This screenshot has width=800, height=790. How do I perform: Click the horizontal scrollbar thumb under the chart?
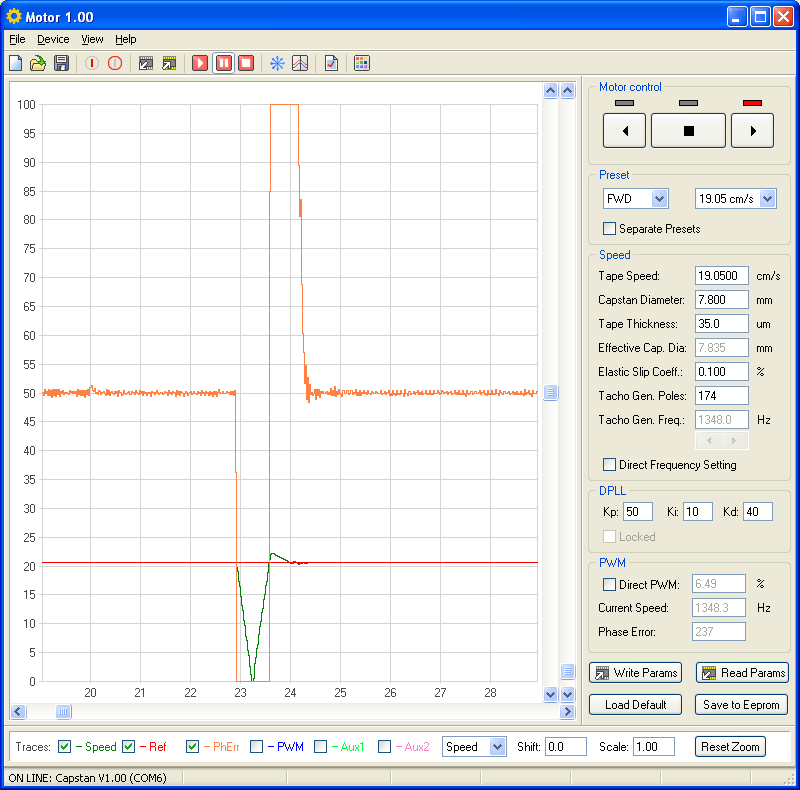pos(63,711)
